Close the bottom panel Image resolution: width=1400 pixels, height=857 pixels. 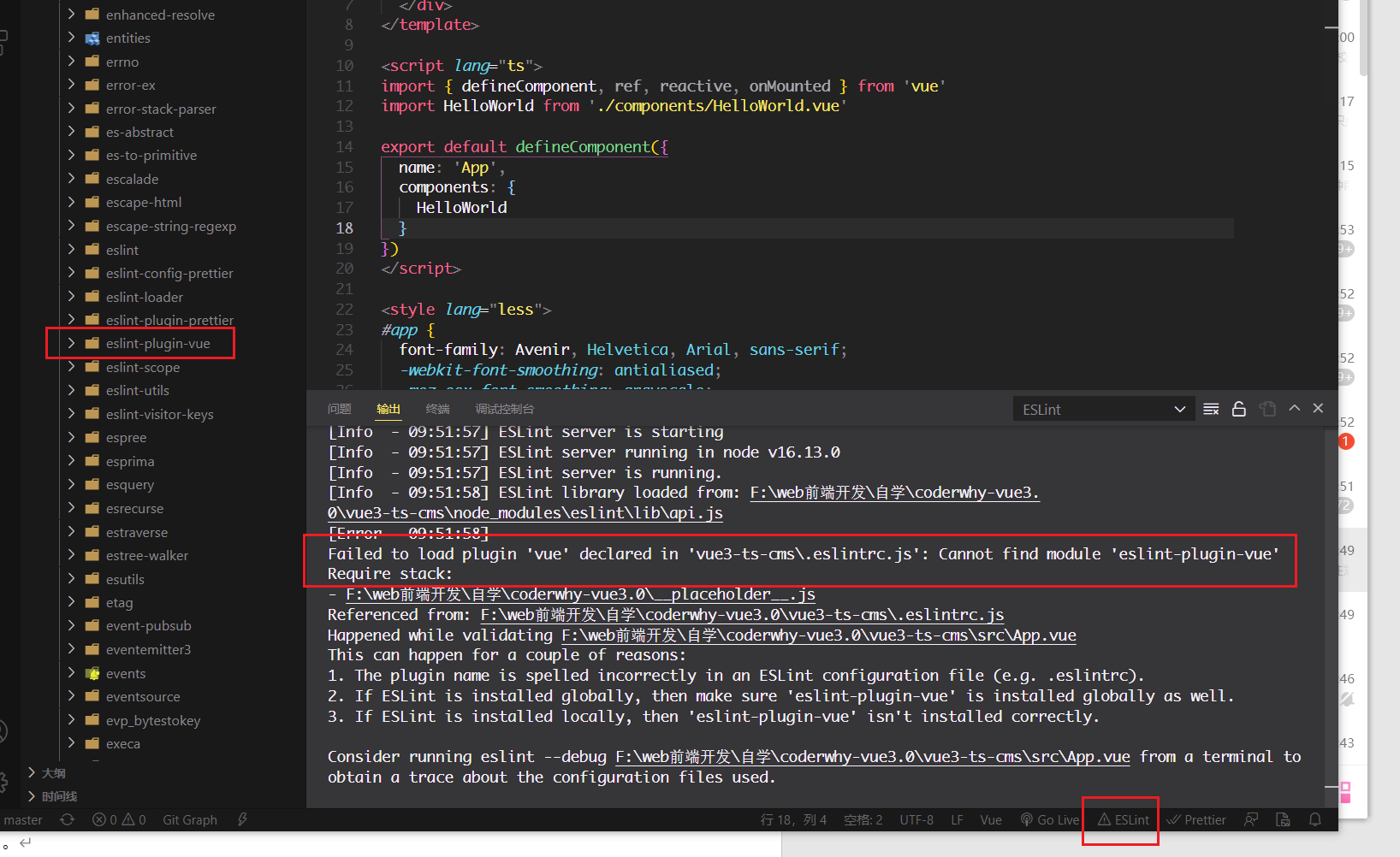point(1318,408)
